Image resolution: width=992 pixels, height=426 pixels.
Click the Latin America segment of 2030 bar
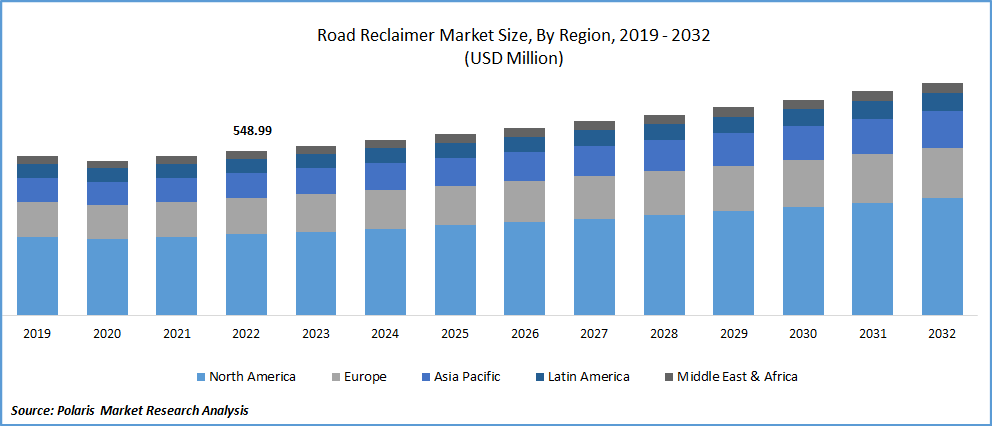click(803, 117)
